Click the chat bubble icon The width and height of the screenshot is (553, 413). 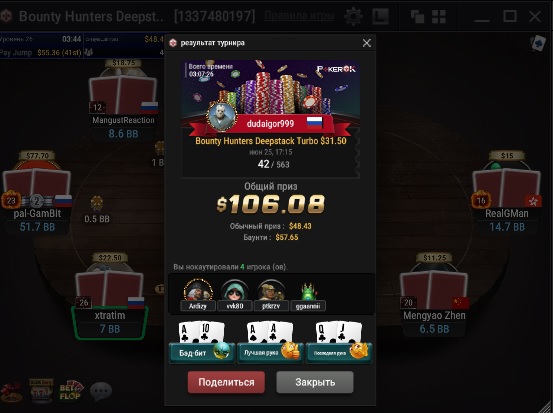(101, 391)
